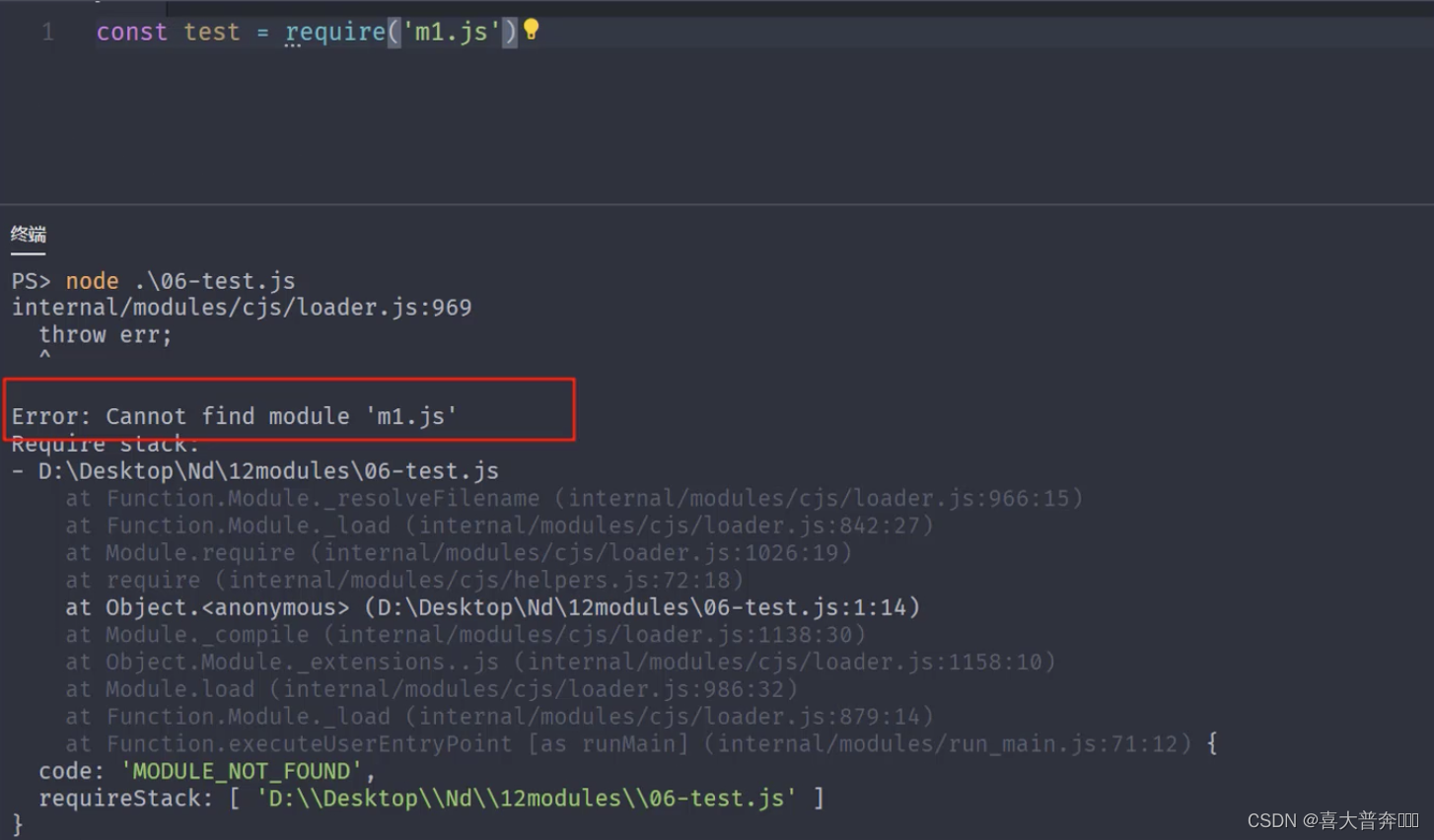Click the Module._compile stack line
The image size is (1434, 840).
coord(466,635)
